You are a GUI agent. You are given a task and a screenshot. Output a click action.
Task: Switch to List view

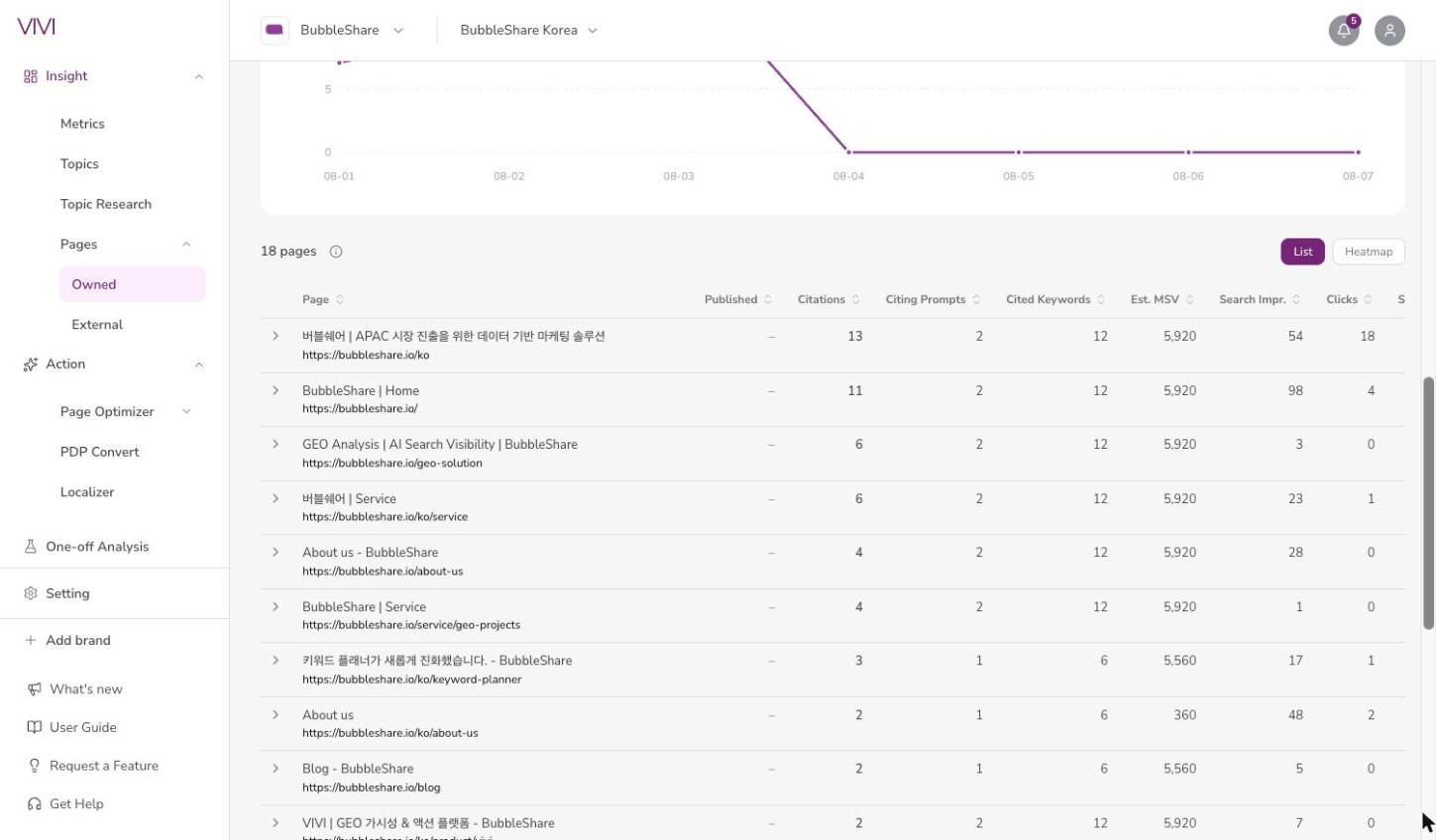pyautogui.click(x=1302, y=252)
